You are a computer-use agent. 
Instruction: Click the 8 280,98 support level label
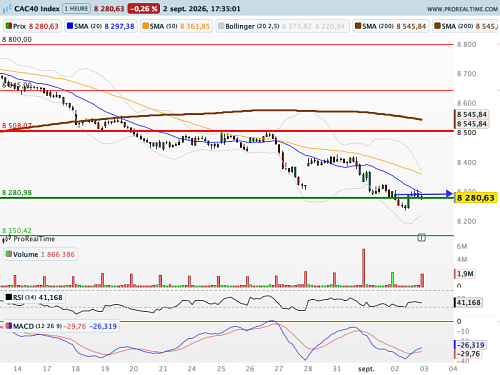coord(17,192)
